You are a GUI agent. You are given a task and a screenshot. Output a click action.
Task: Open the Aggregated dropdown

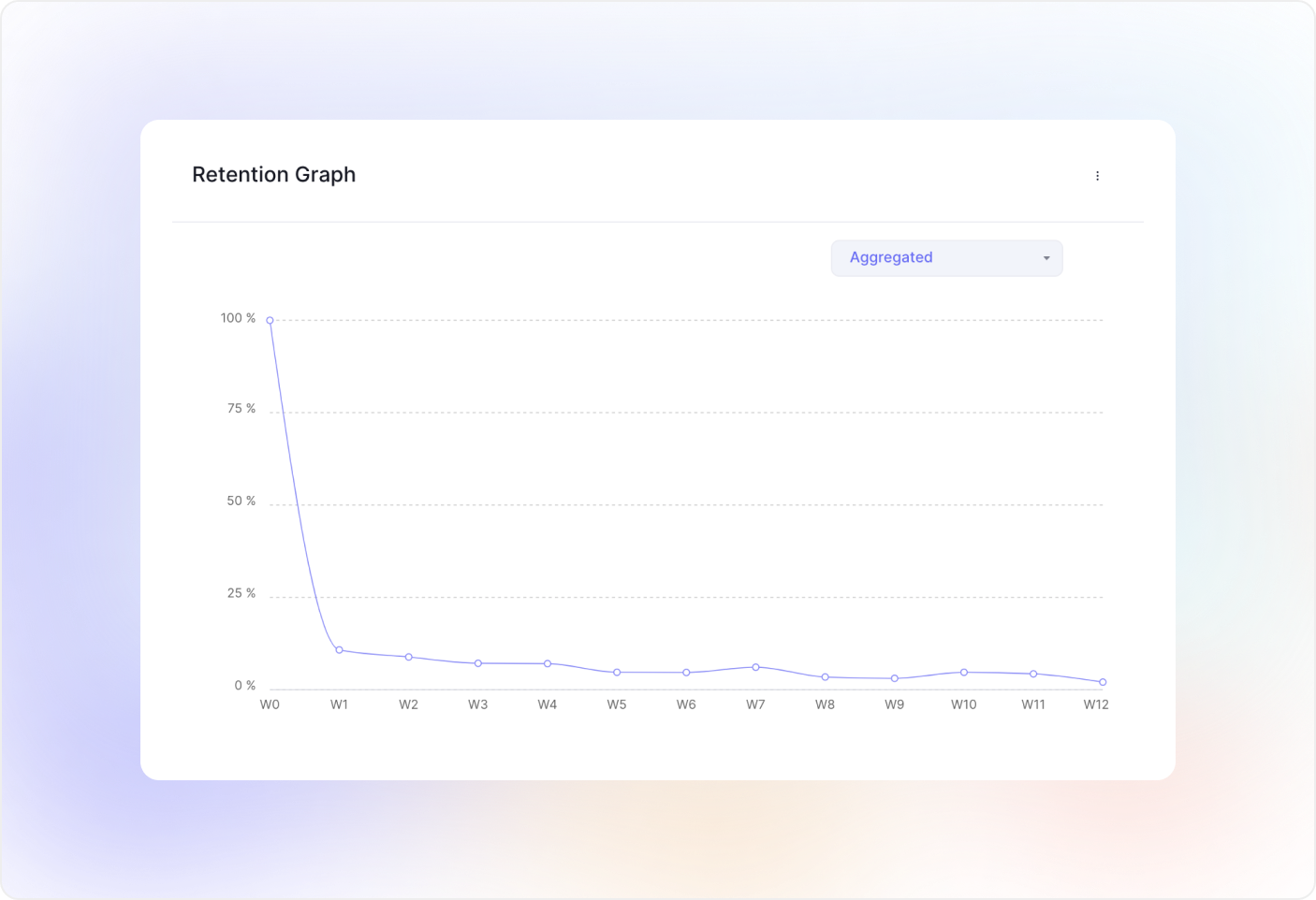[945, 258]
